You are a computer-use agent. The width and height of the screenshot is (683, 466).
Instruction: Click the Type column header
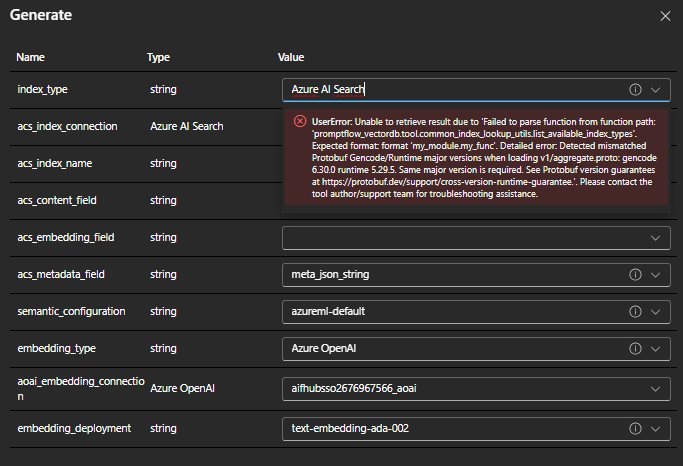pyautogui.click(x=158, y=57)
